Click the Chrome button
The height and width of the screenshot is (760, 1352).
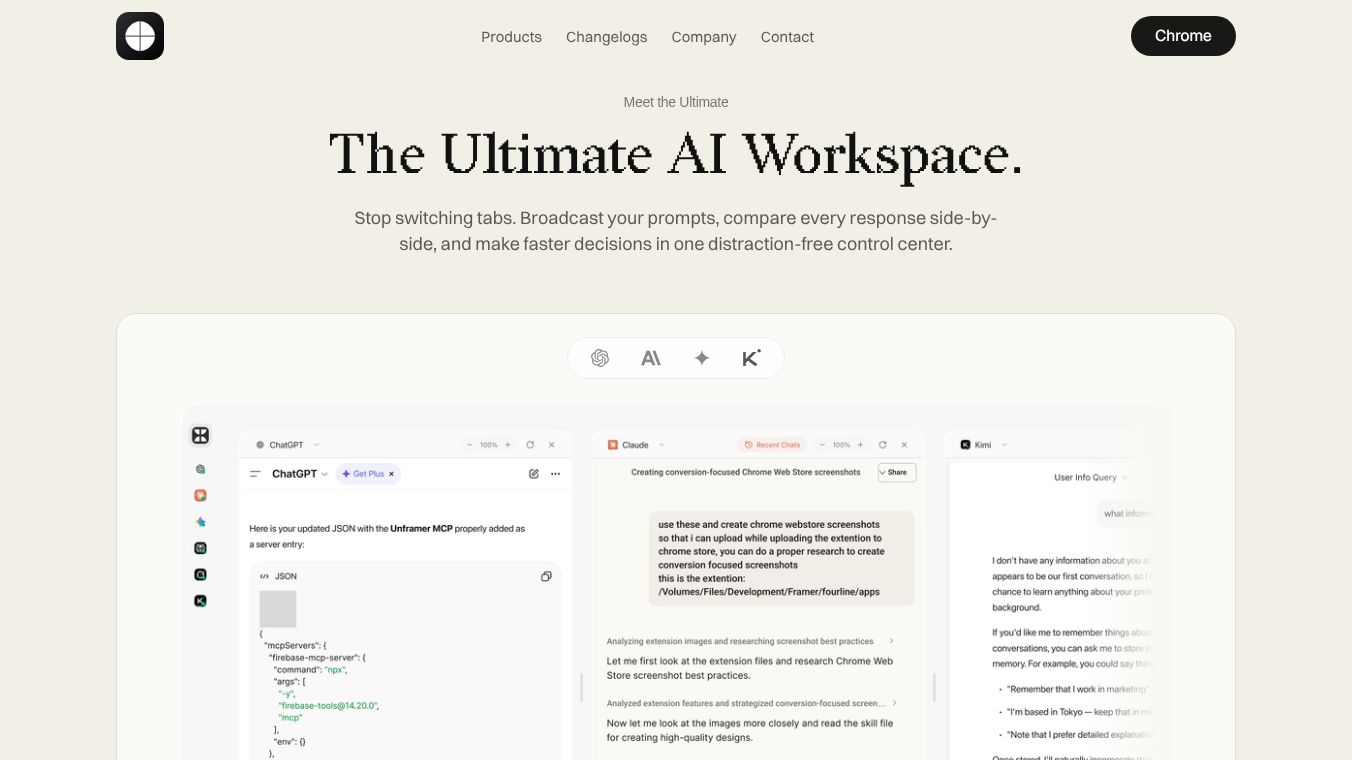(x=1183, y=36)
